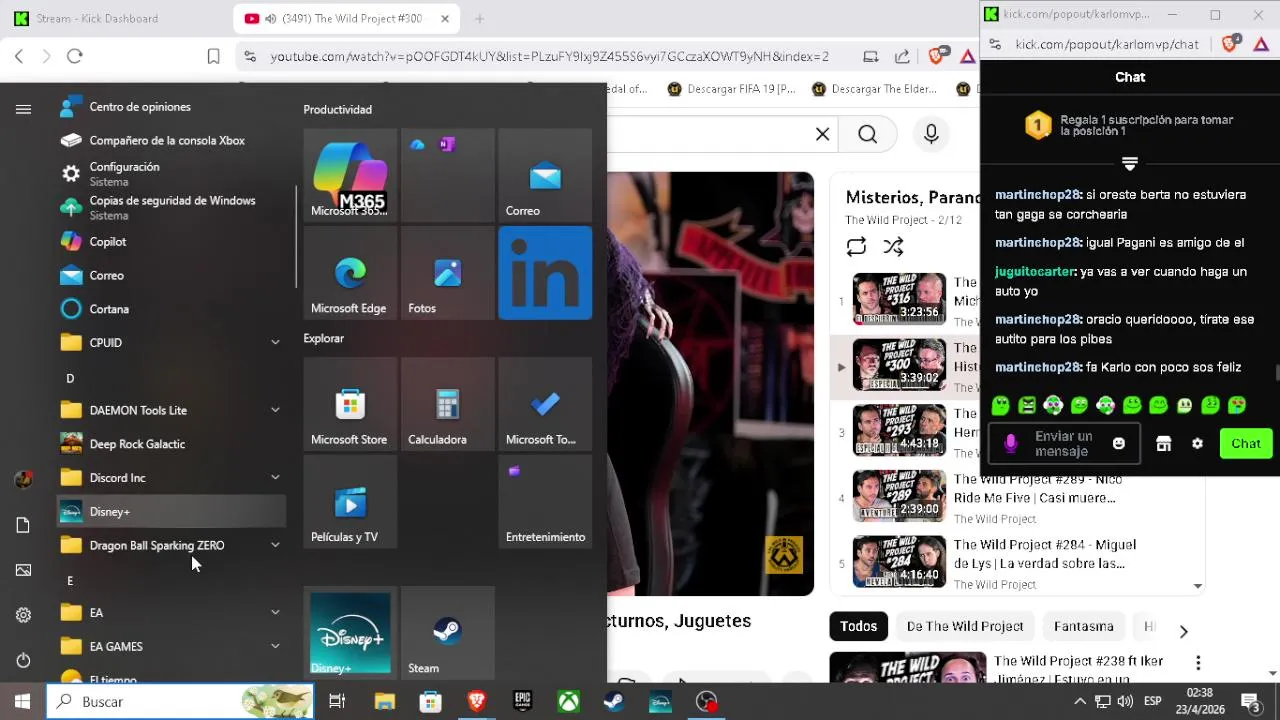The width and height of the screenshot is (1280, 720).
Task: Expand playlist panel bottom arrow
Action: click(1198, 586)
